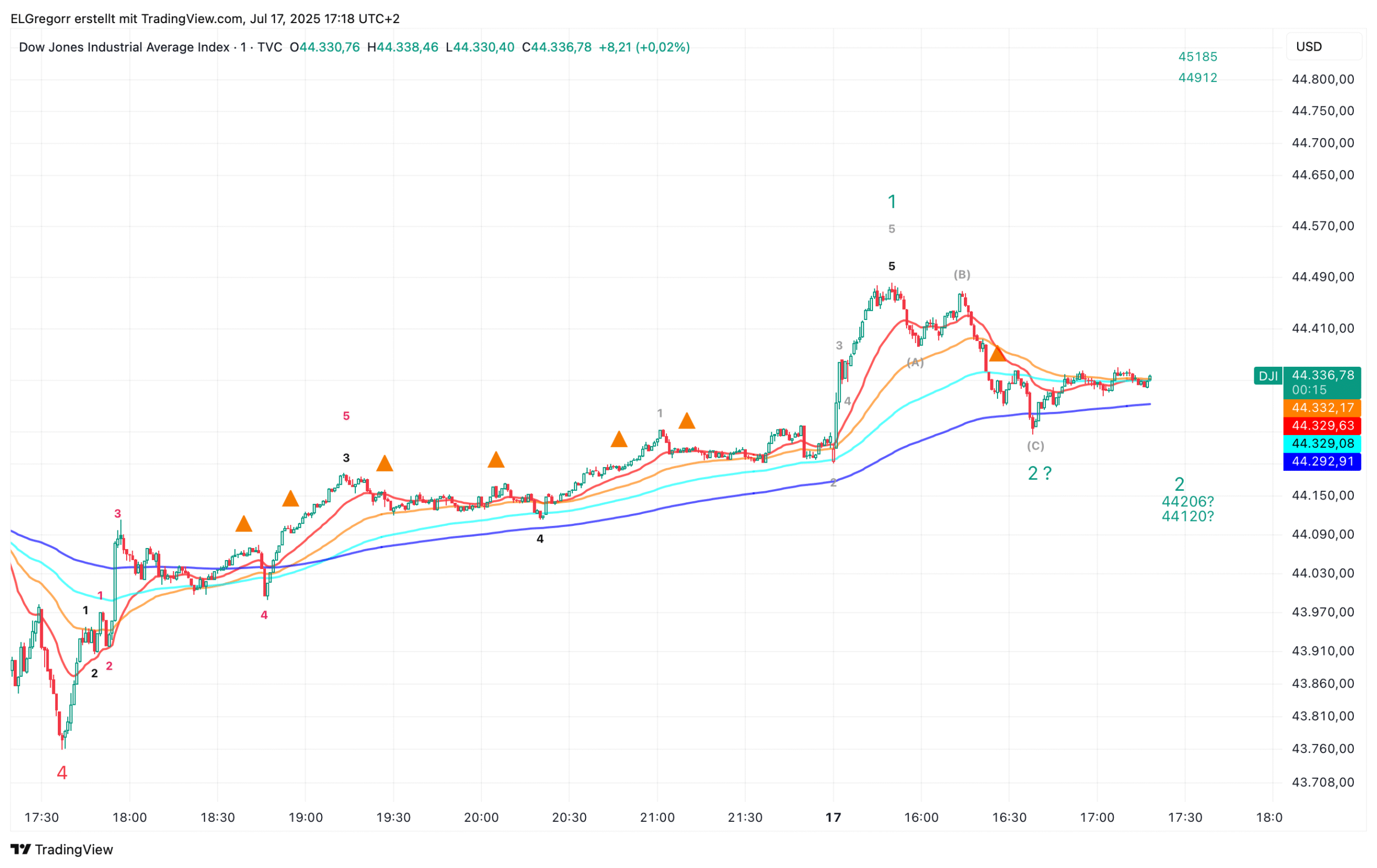Click the Dow Jones Industrial Average Index title
Image resolution: width=1377 pixels, height=868 pixels.
coord(123,47)
